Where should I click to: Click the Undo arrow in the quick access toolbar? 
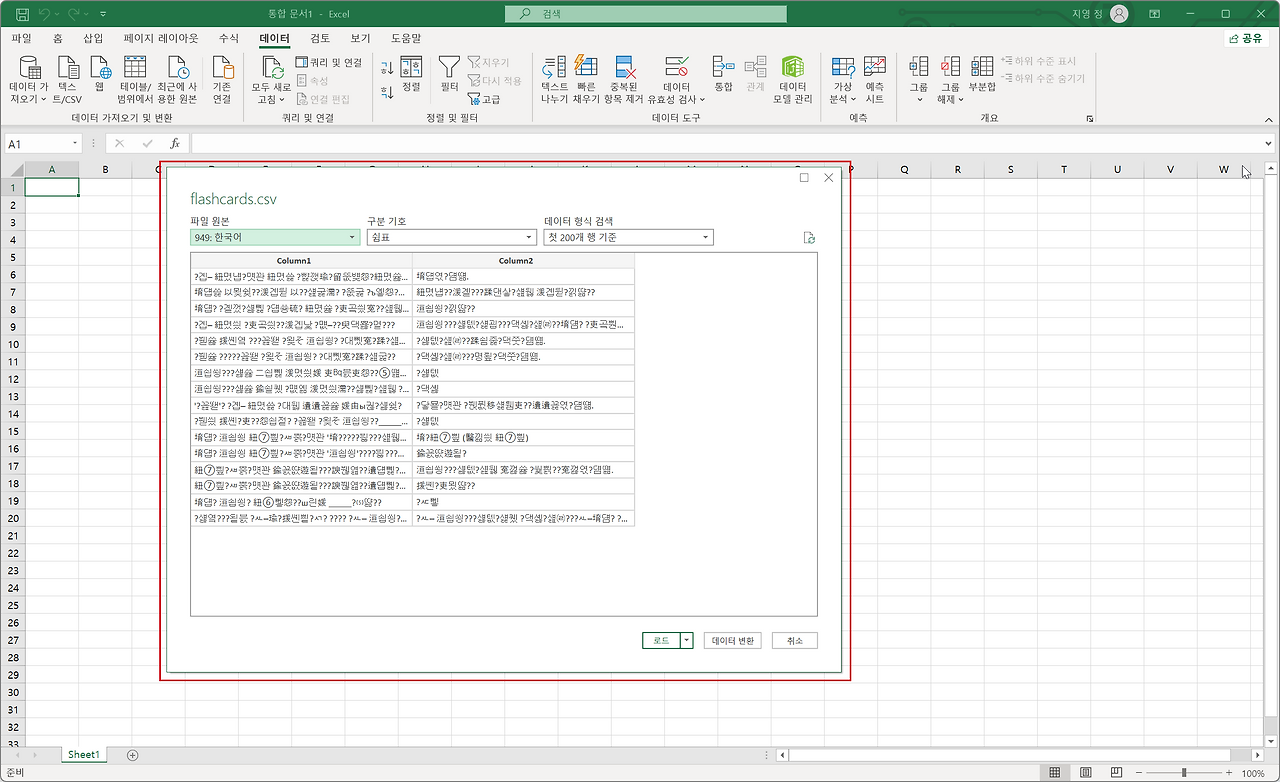coord(44,14)
